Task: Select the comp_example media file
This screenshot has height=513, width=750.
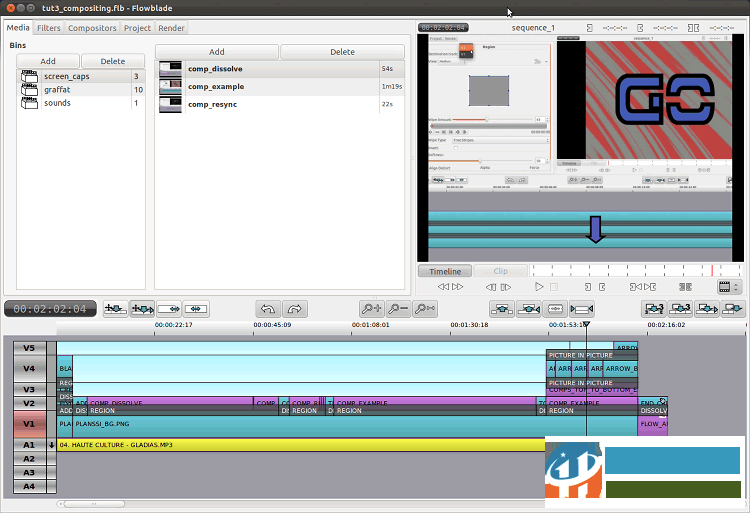Action: [x=217, y=87]
